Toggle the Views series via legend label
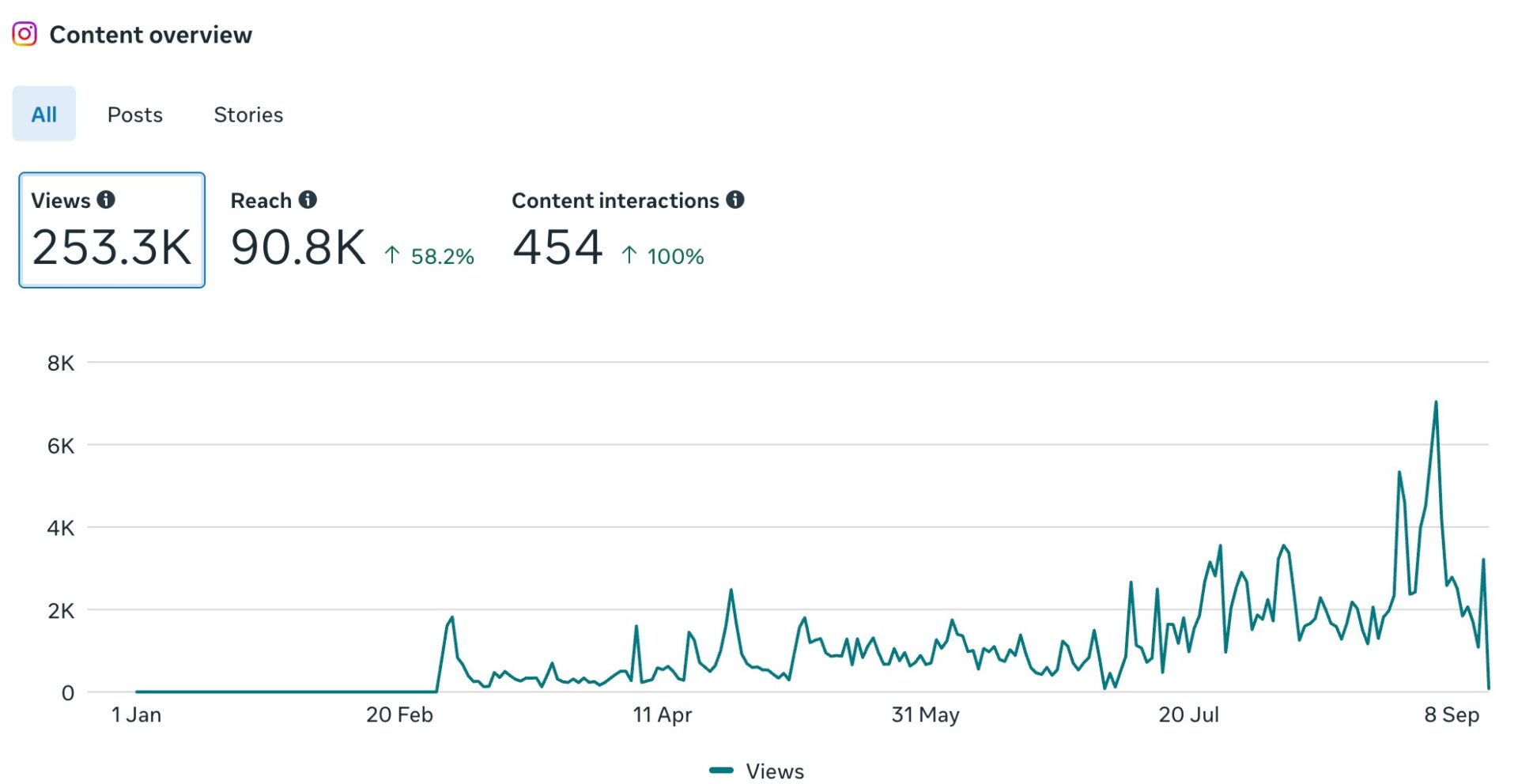 click(x=775, y=771)
